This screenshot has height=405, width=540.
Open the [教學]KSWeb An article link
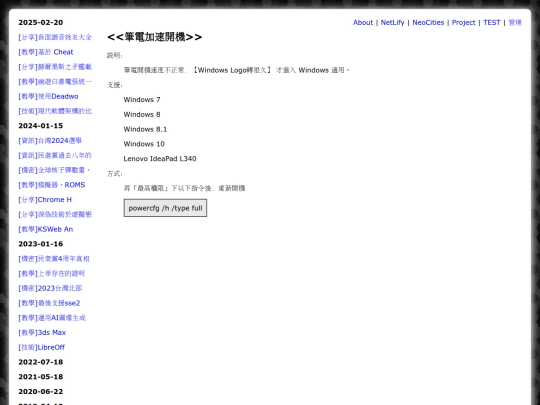(x=45, y=229)
